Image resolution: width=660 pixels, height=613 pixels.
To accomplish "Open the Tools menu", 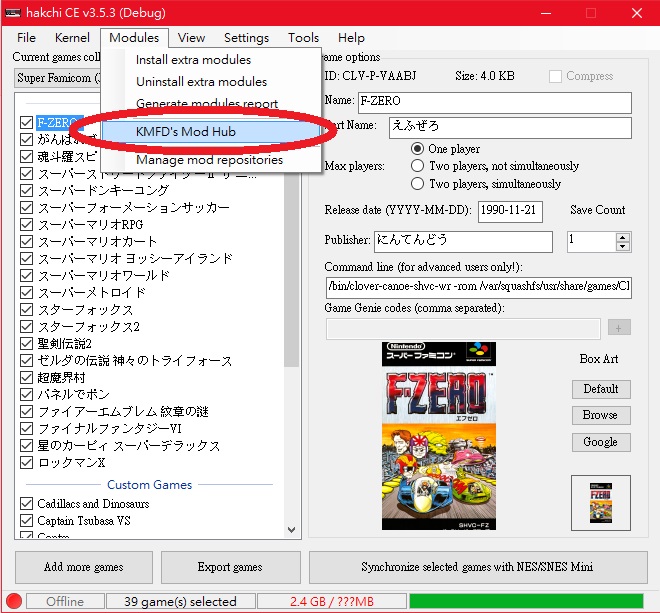I will [303, 38].
